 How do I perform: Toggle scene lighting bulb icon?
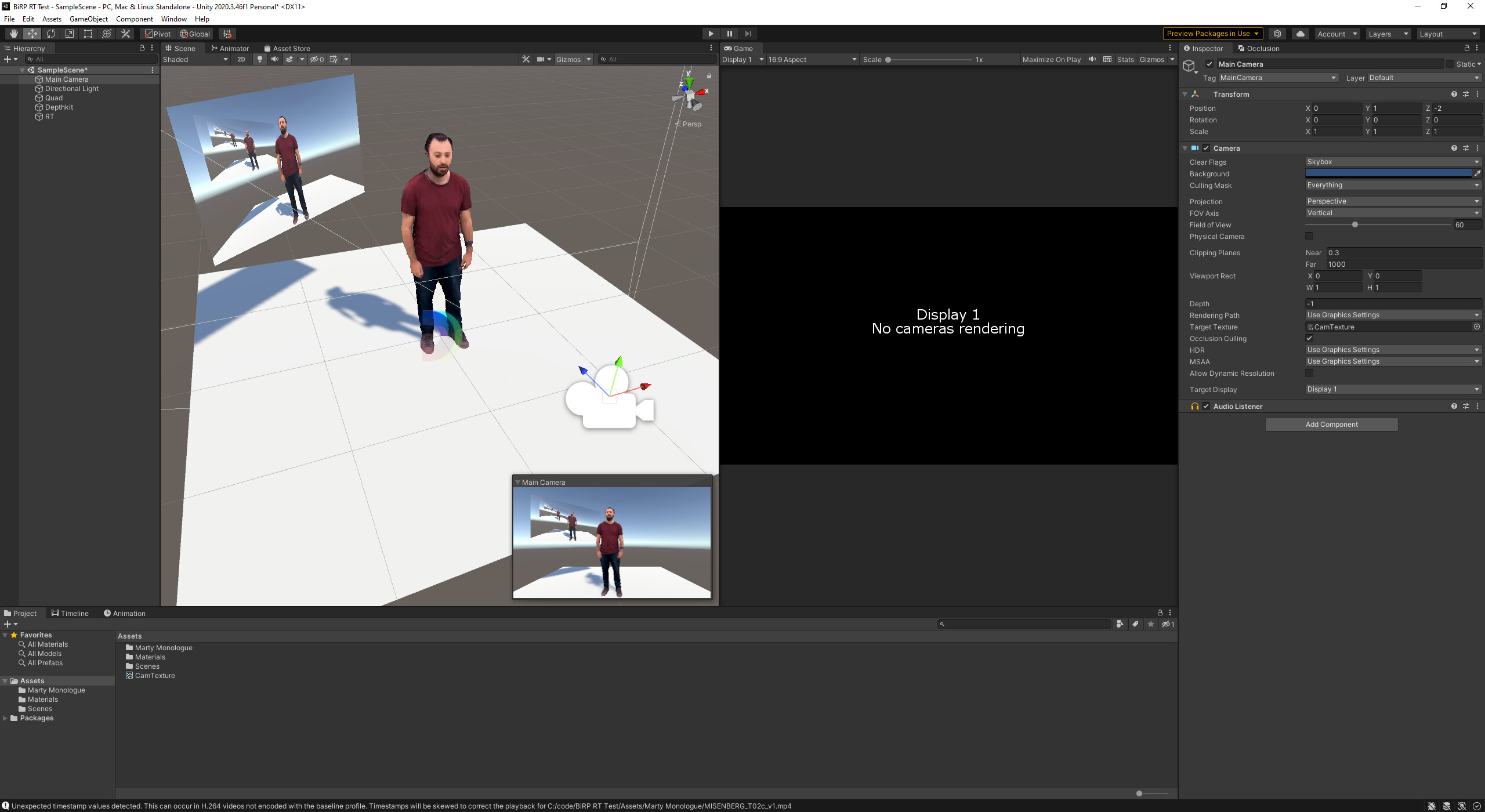(x=259, y=59)
